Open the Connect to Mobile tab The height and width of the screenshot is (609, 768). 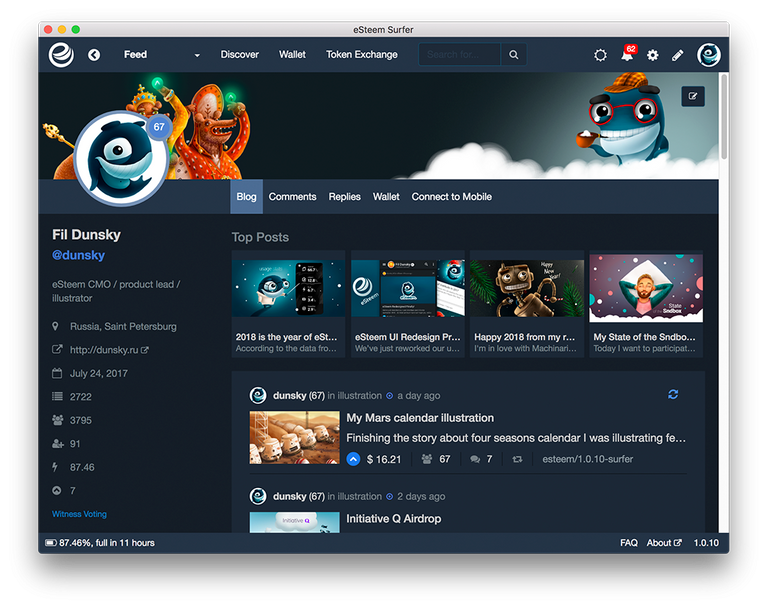pyautogui.click(x=452, y=196)
